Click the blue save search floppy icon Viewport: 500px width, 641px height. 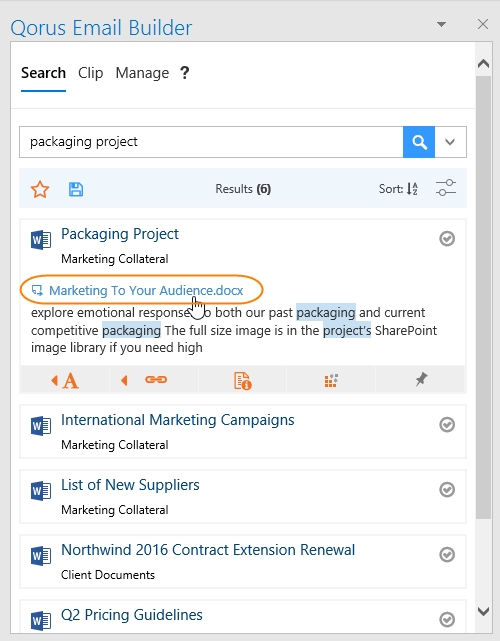(76, 189)
